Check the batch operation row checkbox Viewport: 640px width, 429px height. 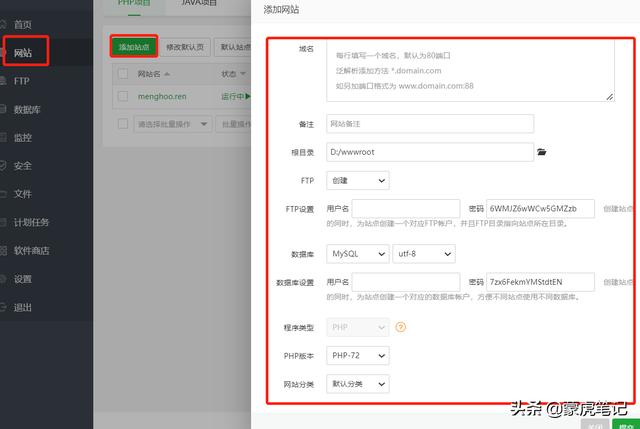coord(123,124)
